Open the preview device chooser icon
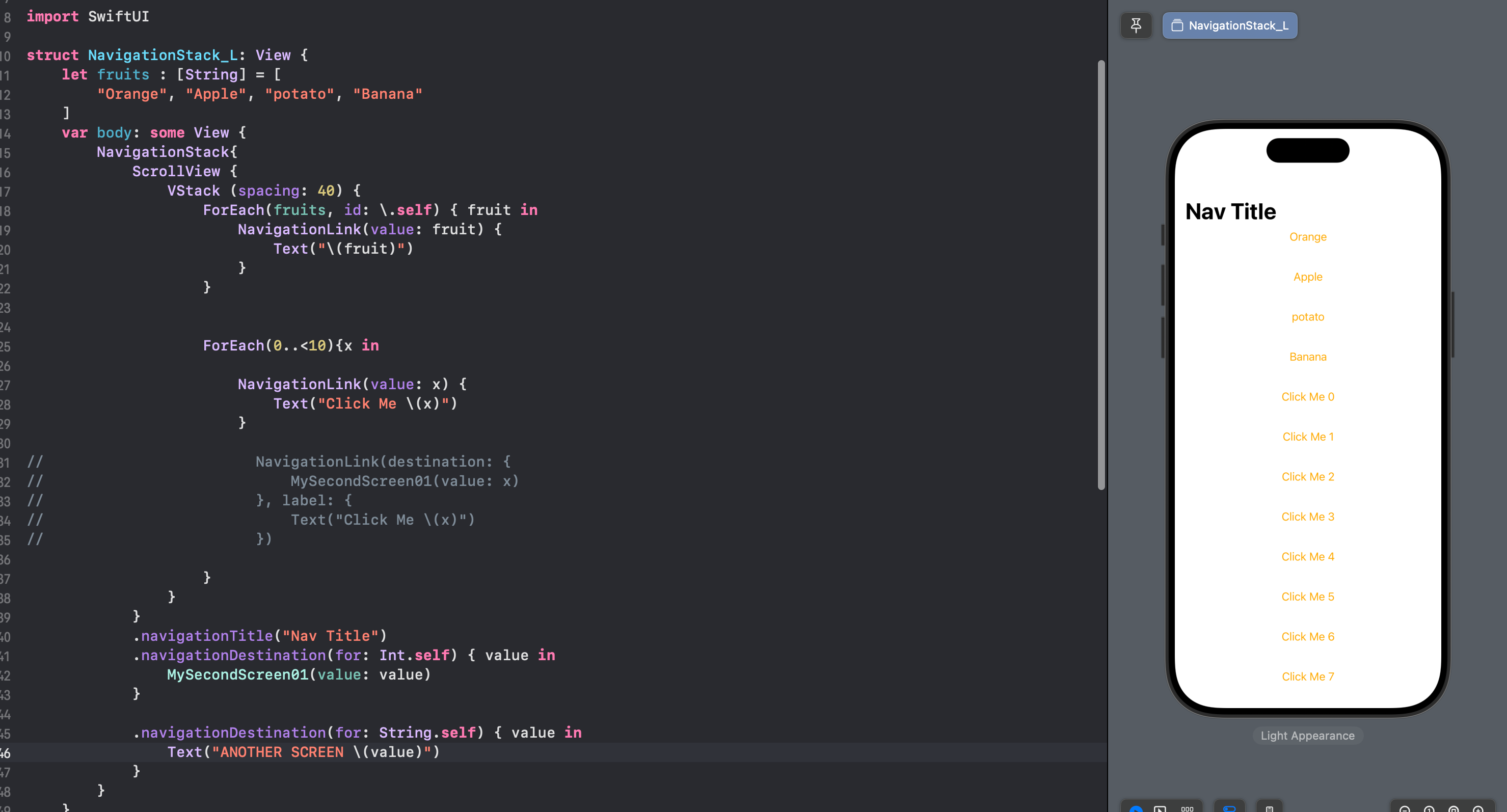 1270,808
